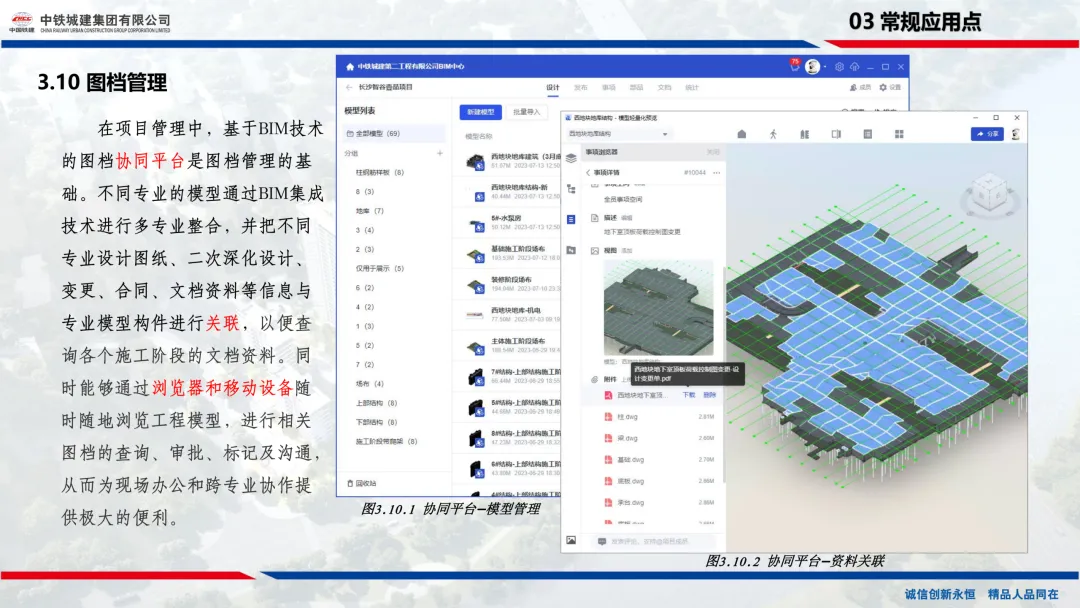Click the home view icon in viewer toolbar
The image size is (1080, 608).
click(742, 134)
